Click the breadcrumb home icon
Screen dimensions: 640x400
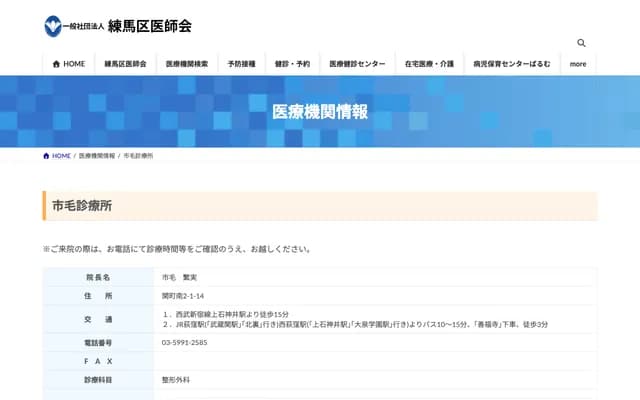(x=46, y=156)
